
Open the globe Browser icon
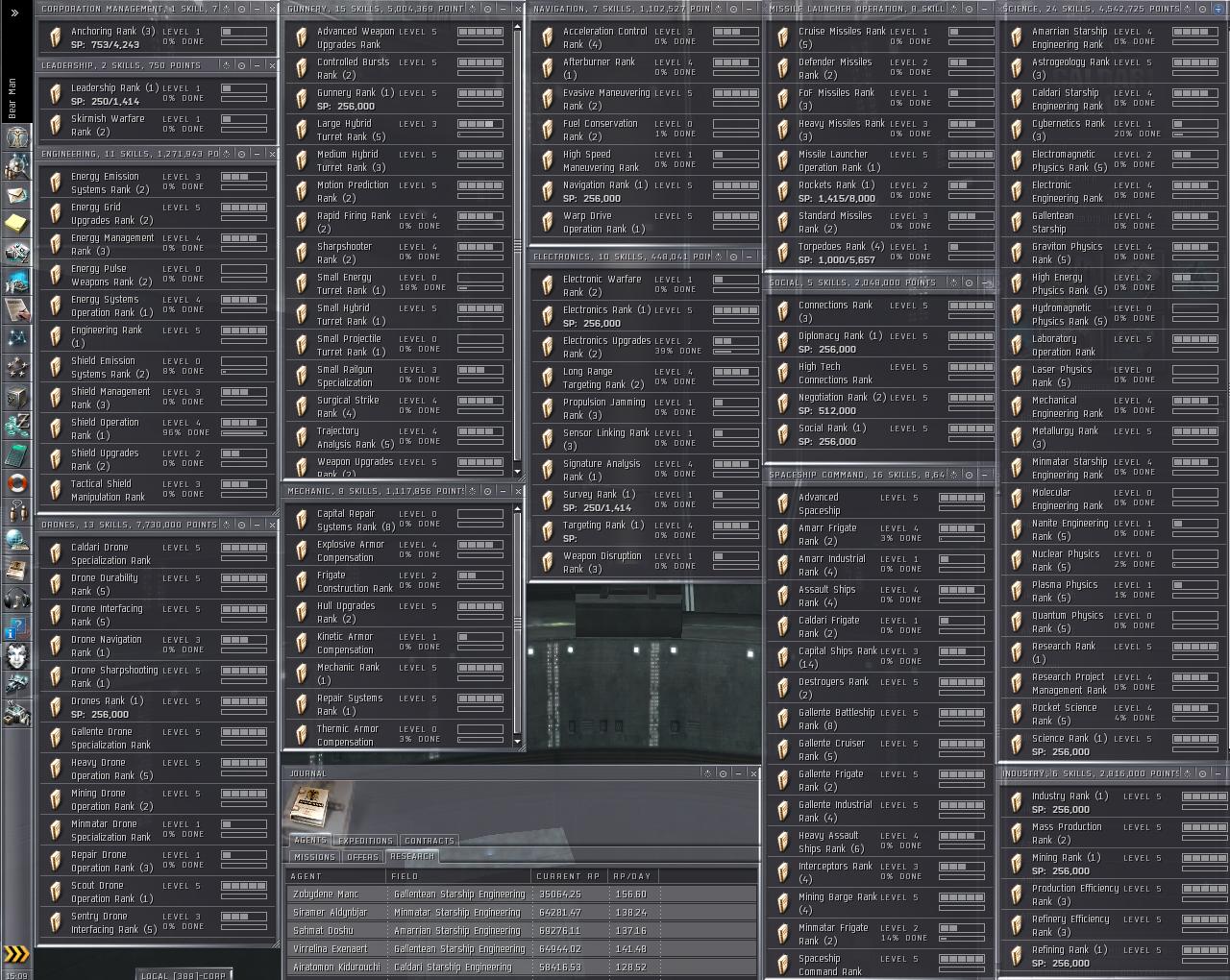[x=16, y=540]
